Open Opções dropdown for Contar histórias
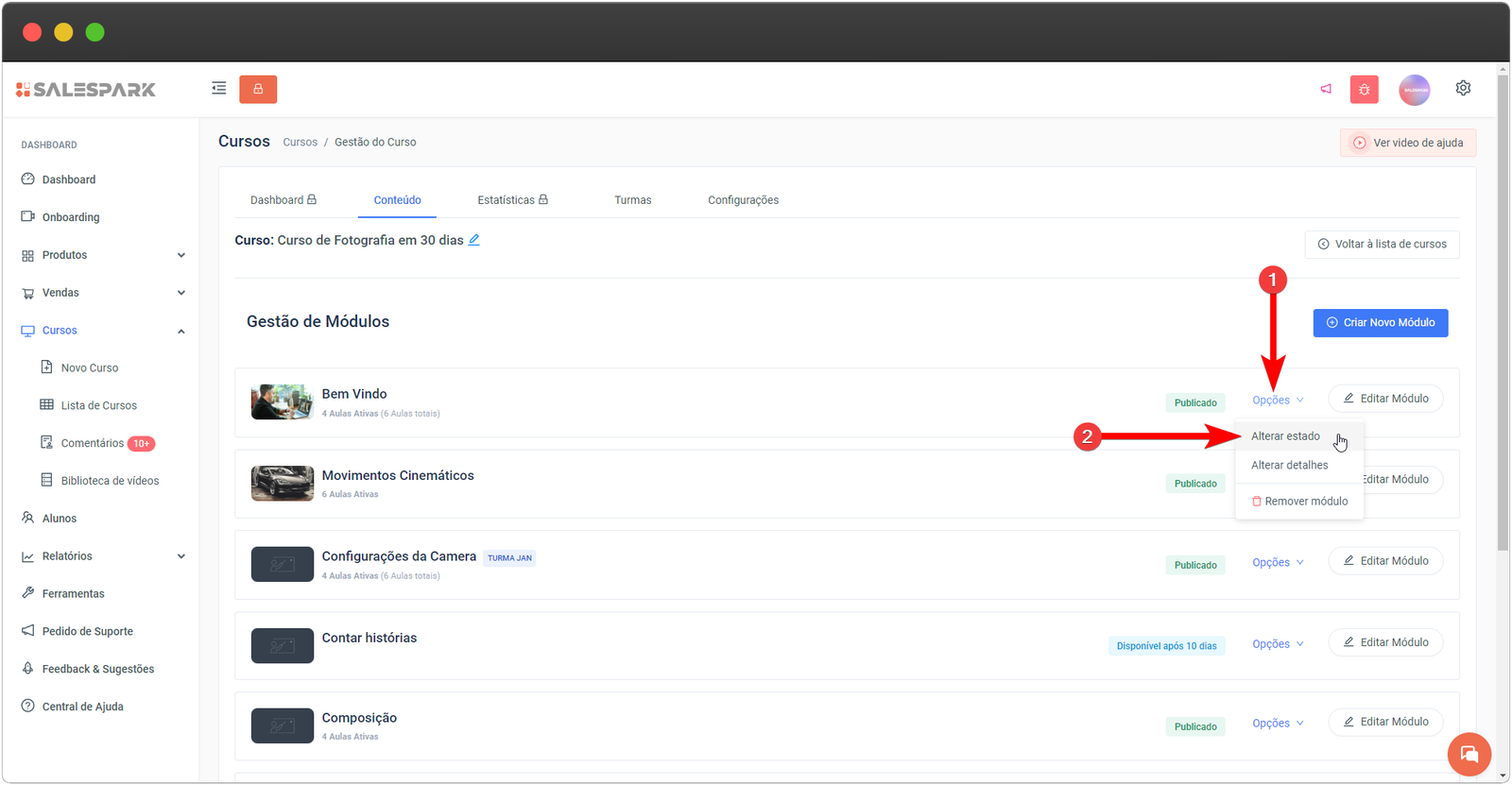 [1277, 644]
